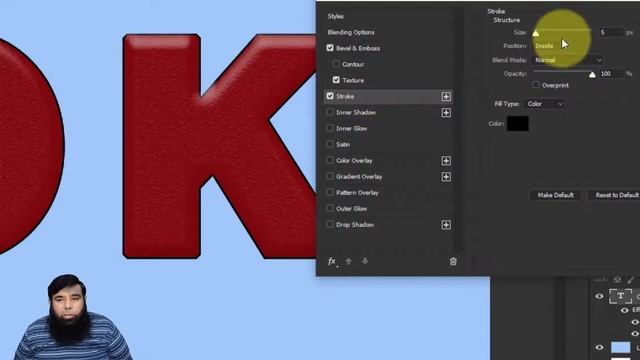This screenshot has width=640, height=360.
Task: Hide the light blue layer eye
Action: click(599, 347)
